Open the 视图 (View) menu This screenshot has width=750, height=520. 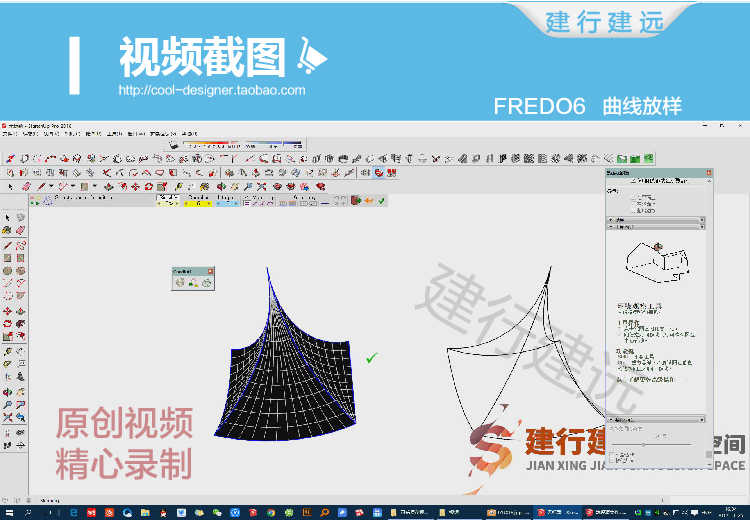[51, 134]
